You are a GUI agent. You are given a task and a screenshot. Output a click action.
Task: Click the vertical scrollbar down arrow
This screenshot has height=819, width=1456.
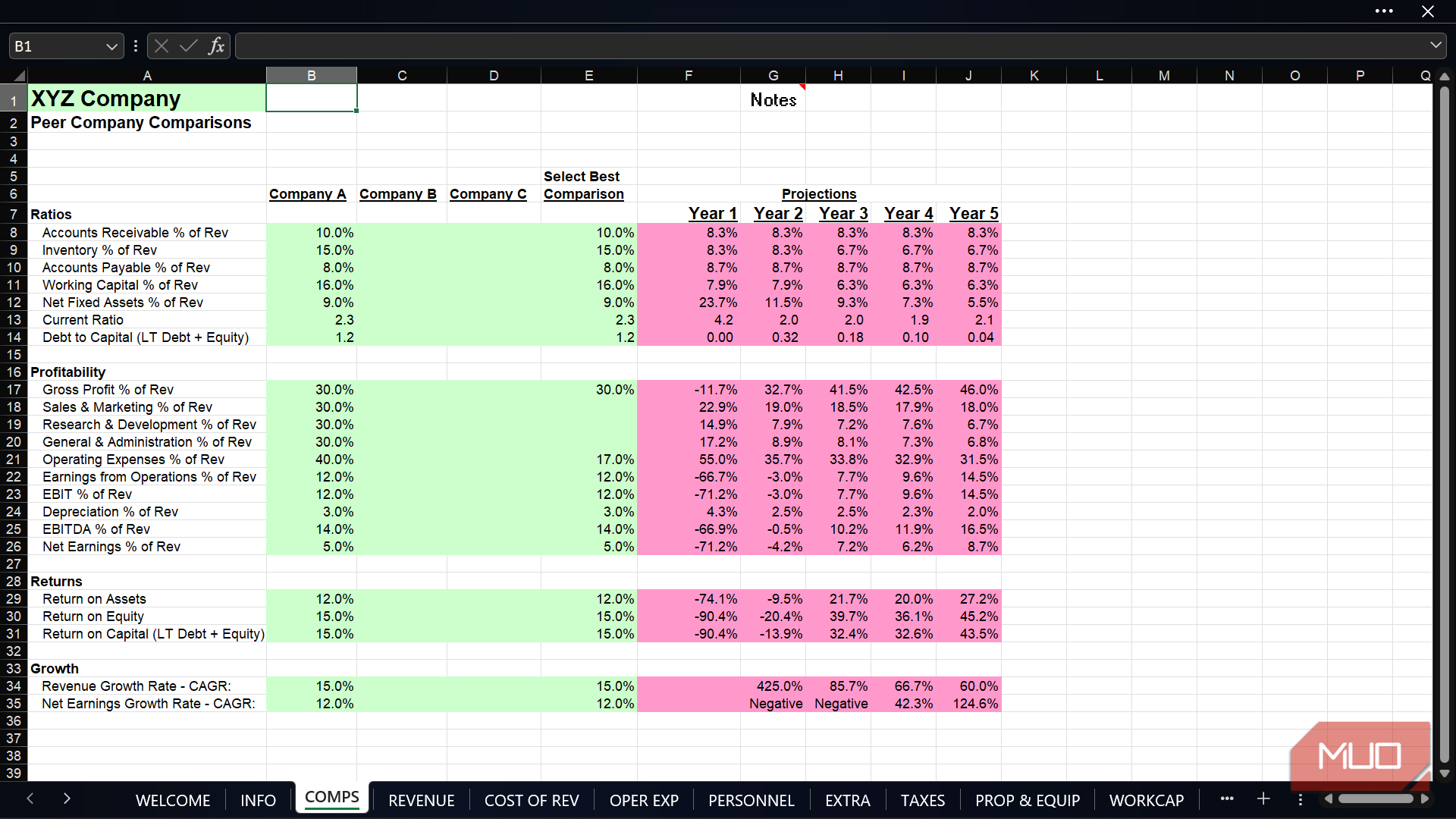(1445, 773)
